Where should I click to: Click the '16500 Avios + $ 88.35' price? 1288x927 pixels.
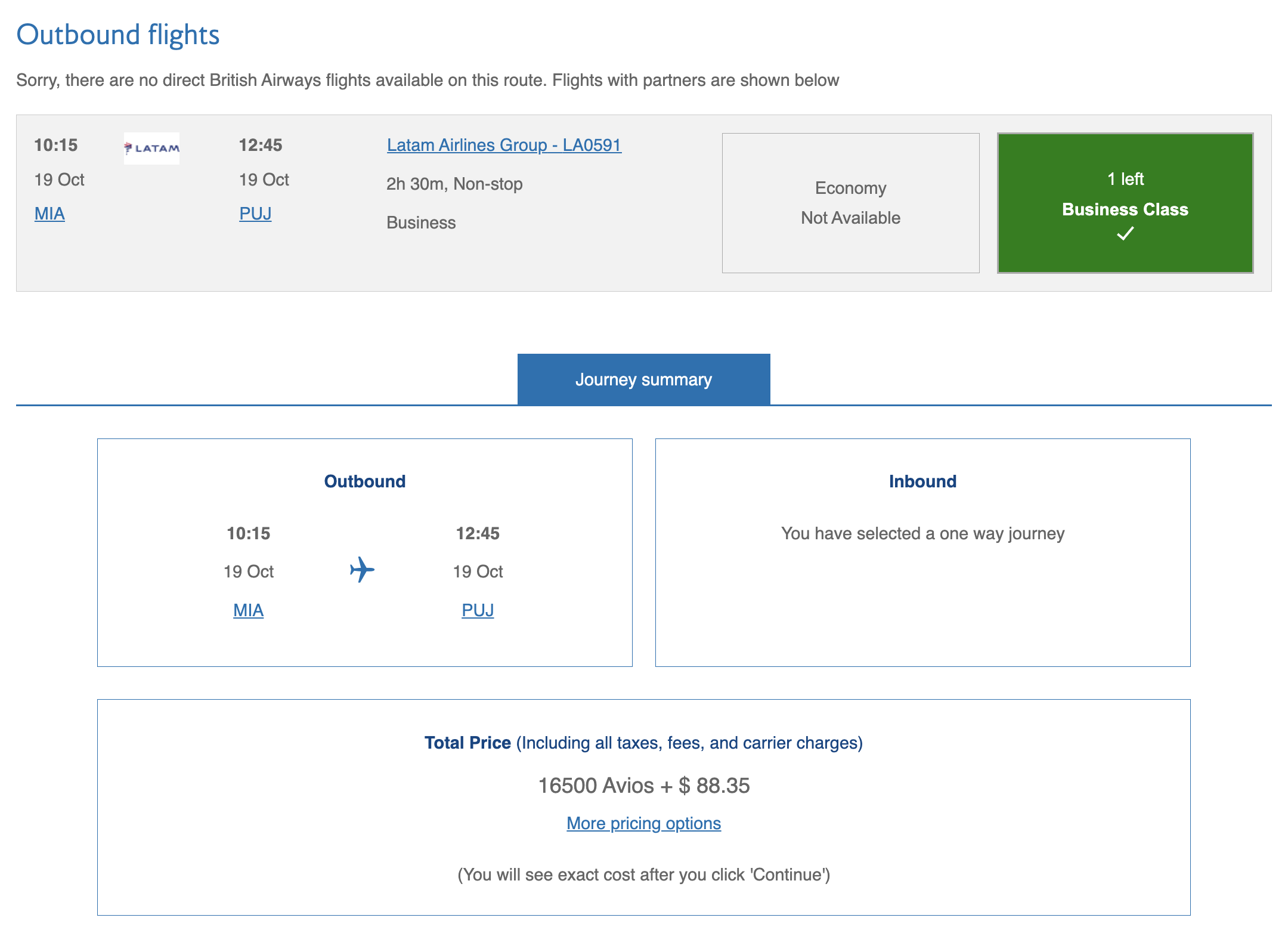point(643,786)
